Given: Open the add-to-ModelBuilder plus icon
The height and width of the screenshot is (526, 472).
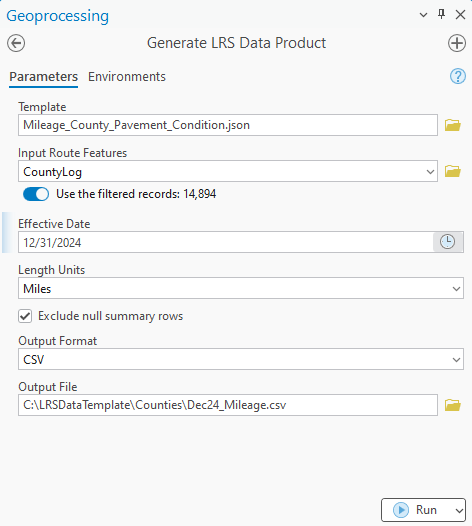Looking at the screenshot, I should tap(457, 43).
